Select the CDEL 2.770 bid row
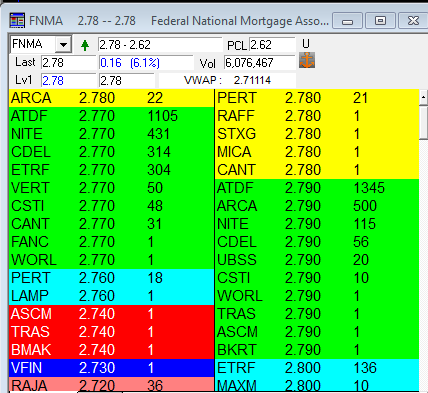This screenshot has height=393, width=428. pos(111,152)
